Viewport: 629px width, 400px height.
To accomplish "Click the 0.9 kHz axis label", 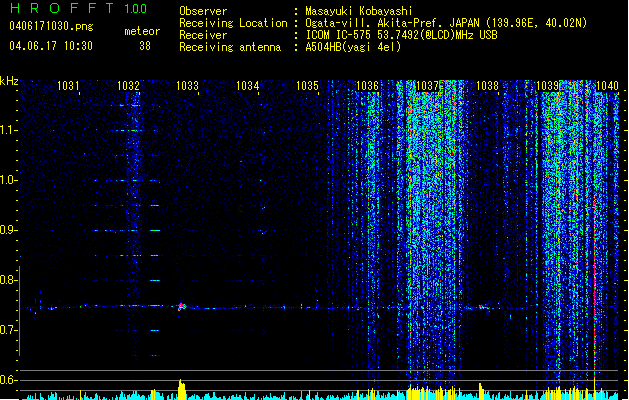I will coord(9,230).
